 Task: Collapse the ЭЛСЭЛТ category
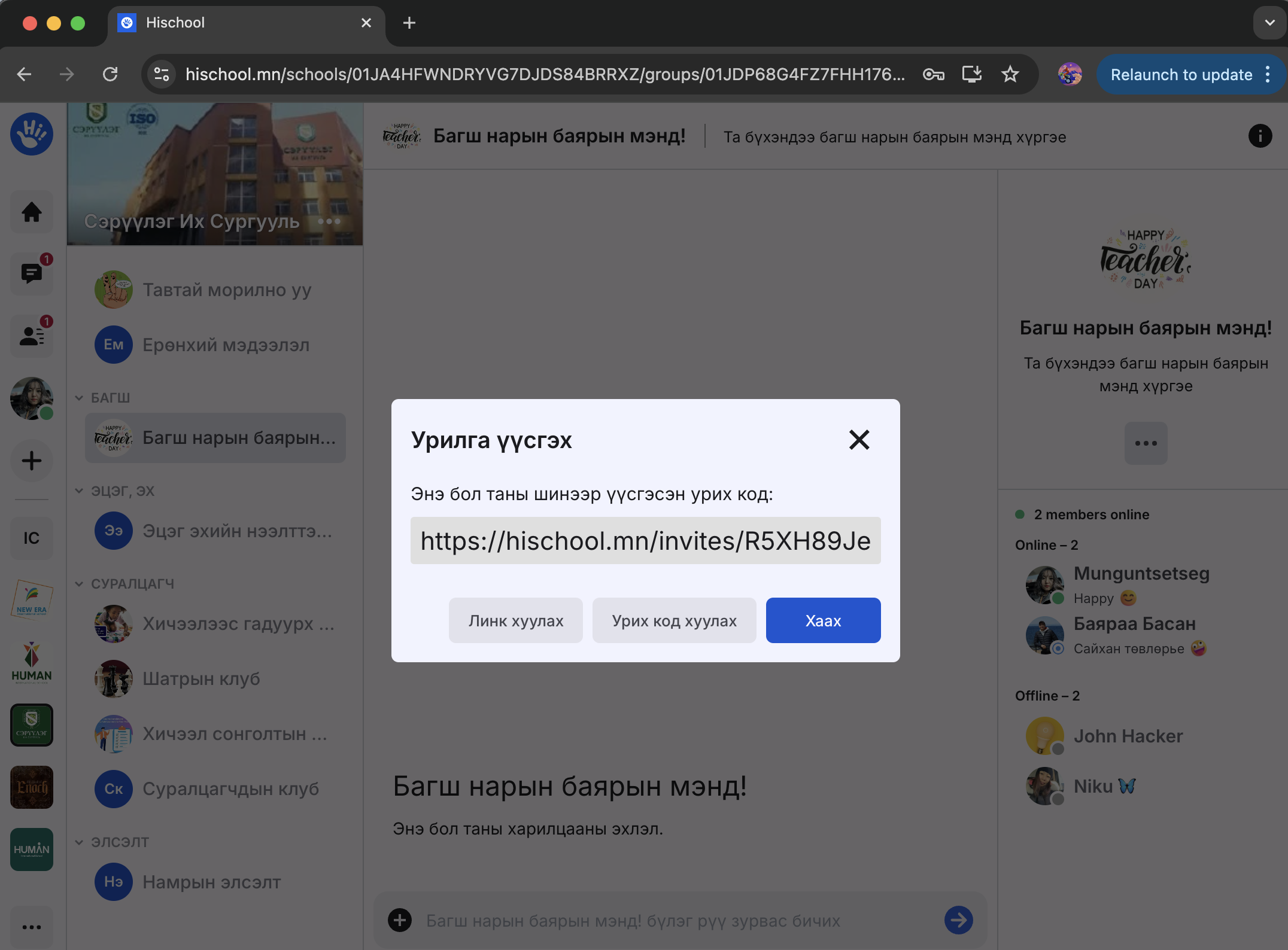[x=79, y=842]
